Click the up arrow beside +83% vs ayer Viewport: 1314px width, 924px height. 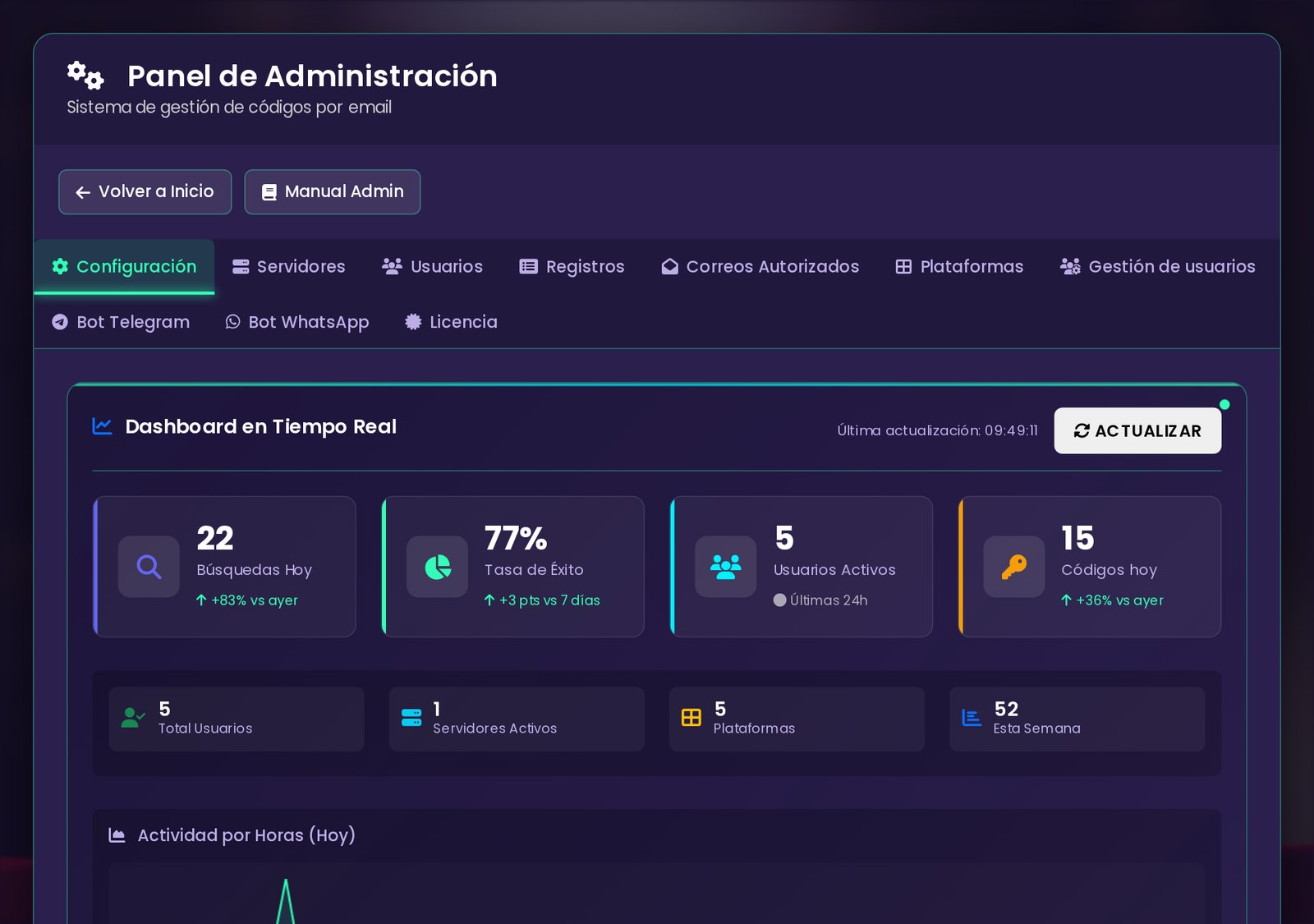(x=201, y=600)
